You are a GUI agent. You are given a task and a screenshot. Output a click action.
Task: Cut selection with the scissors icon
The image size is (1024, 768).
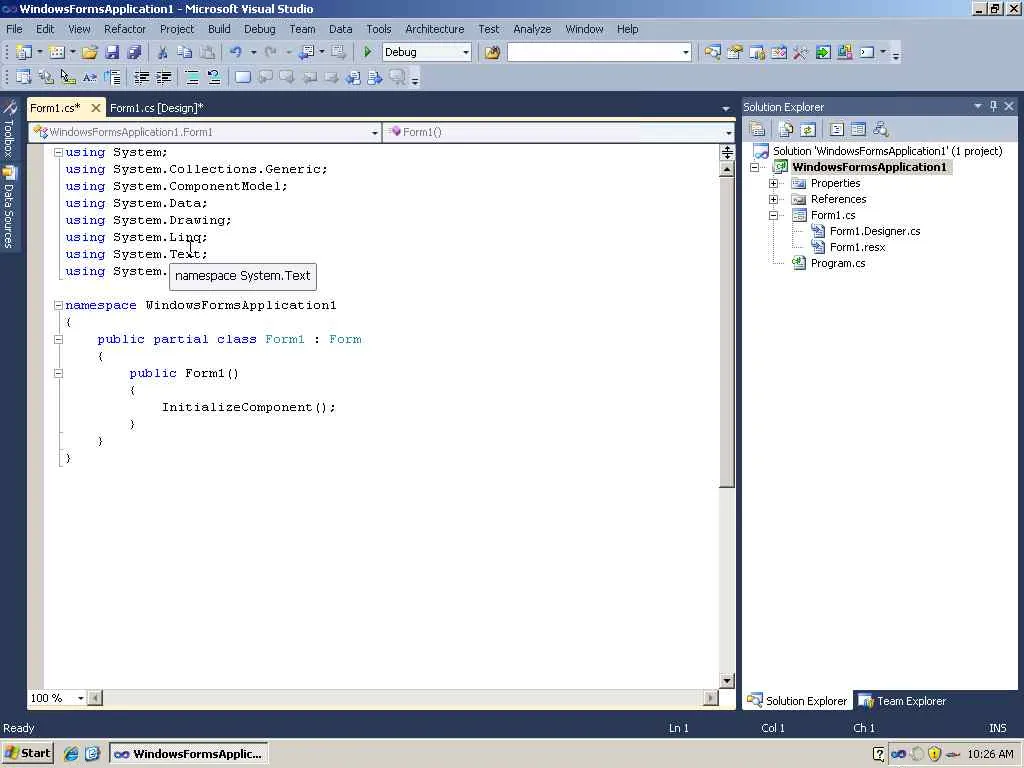[x=163, y=52]
